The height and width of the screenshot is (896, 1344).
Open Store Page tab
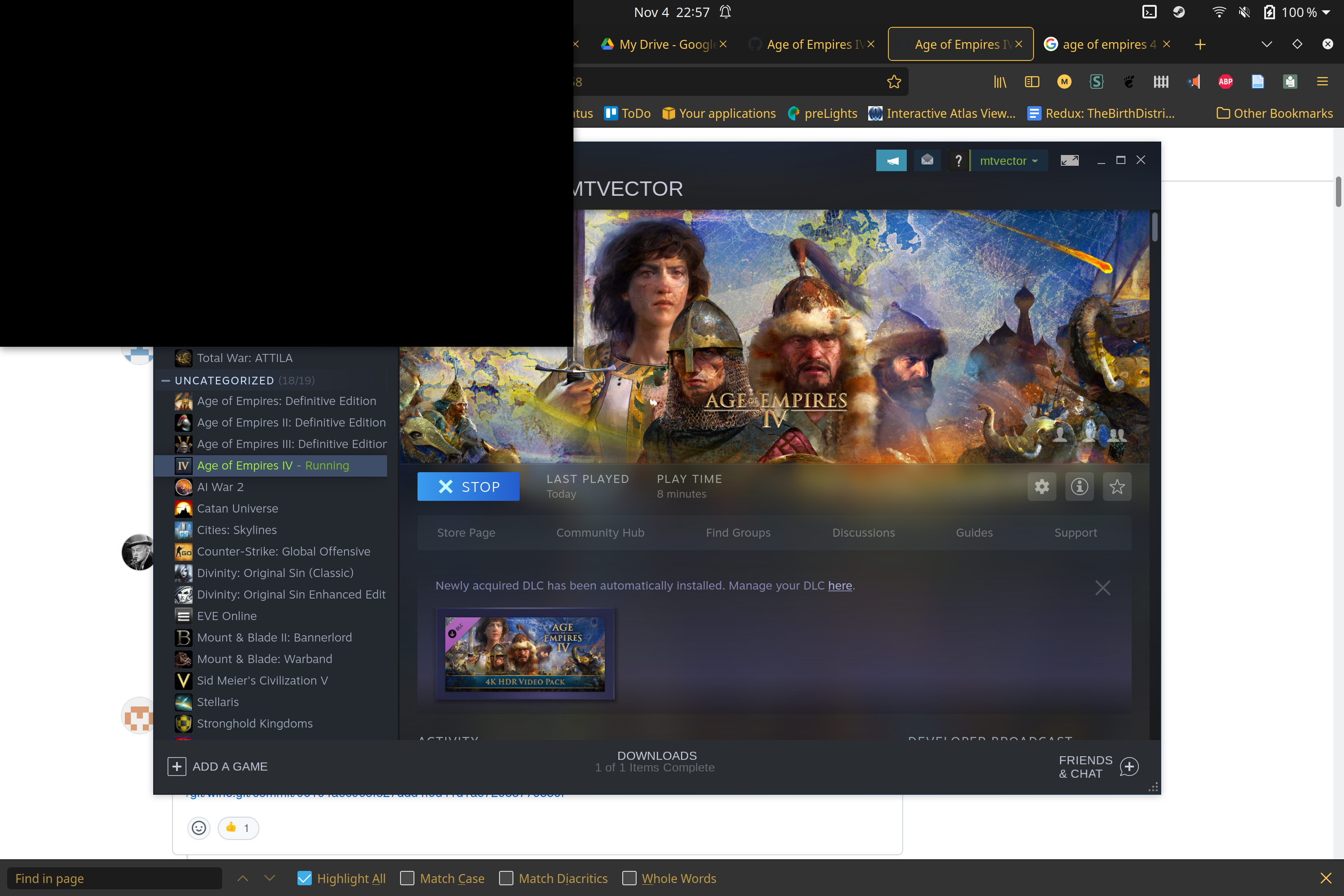coord(466,533)
